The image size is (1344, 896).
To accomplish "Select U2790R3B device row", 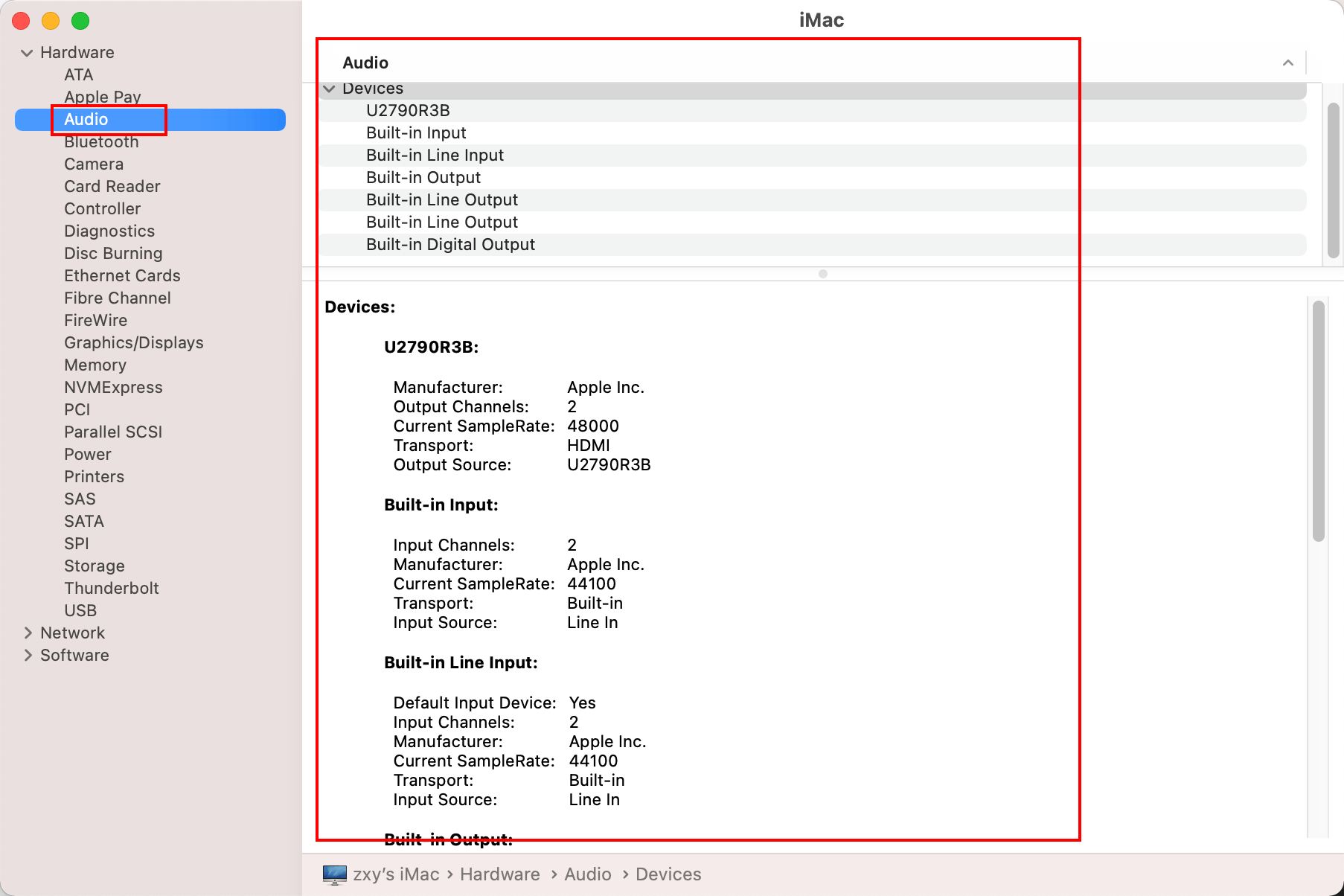I will (x=813, y=111).
